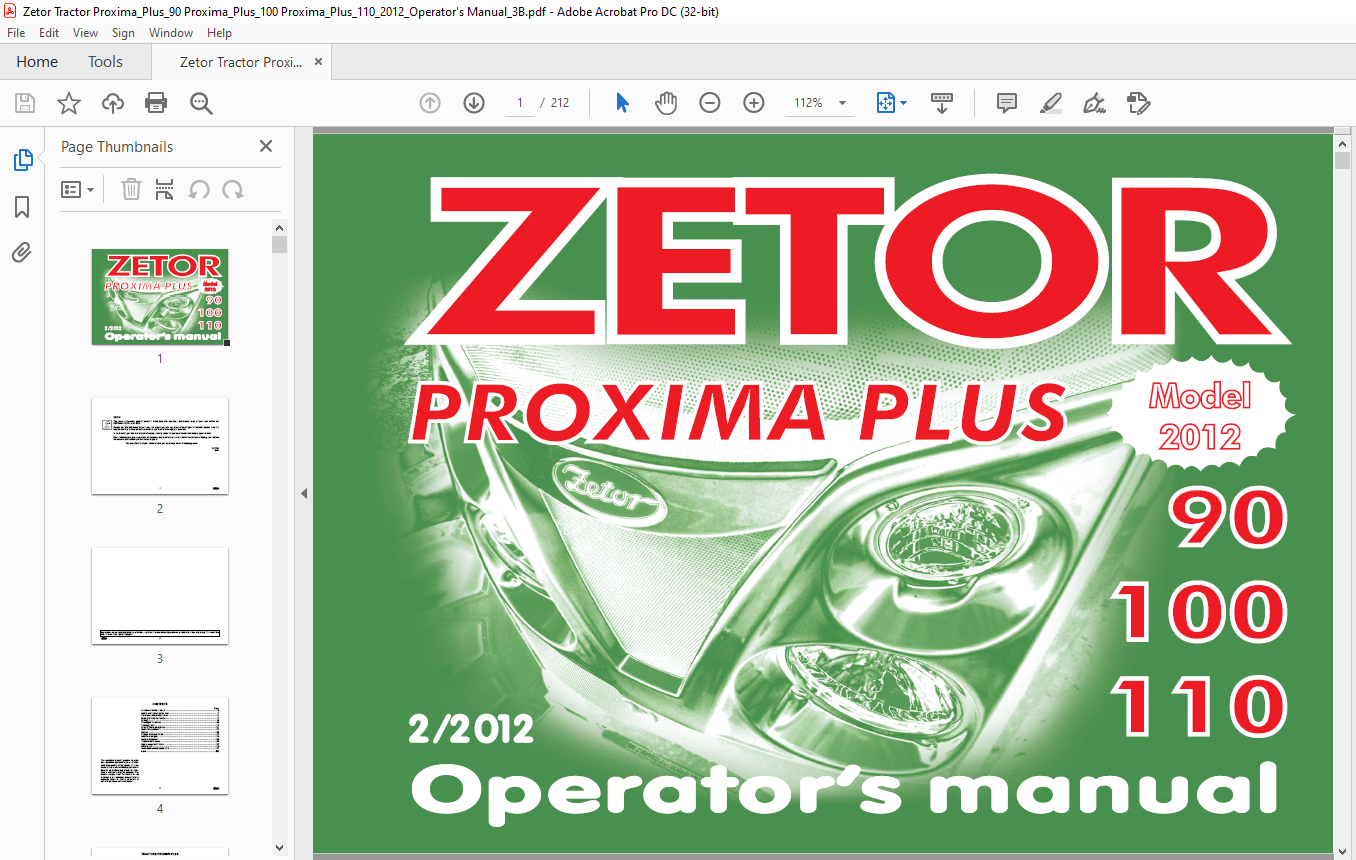Click the stamp tool icon
This screenshot has height=860, width=1356.
coord(1138,103)
